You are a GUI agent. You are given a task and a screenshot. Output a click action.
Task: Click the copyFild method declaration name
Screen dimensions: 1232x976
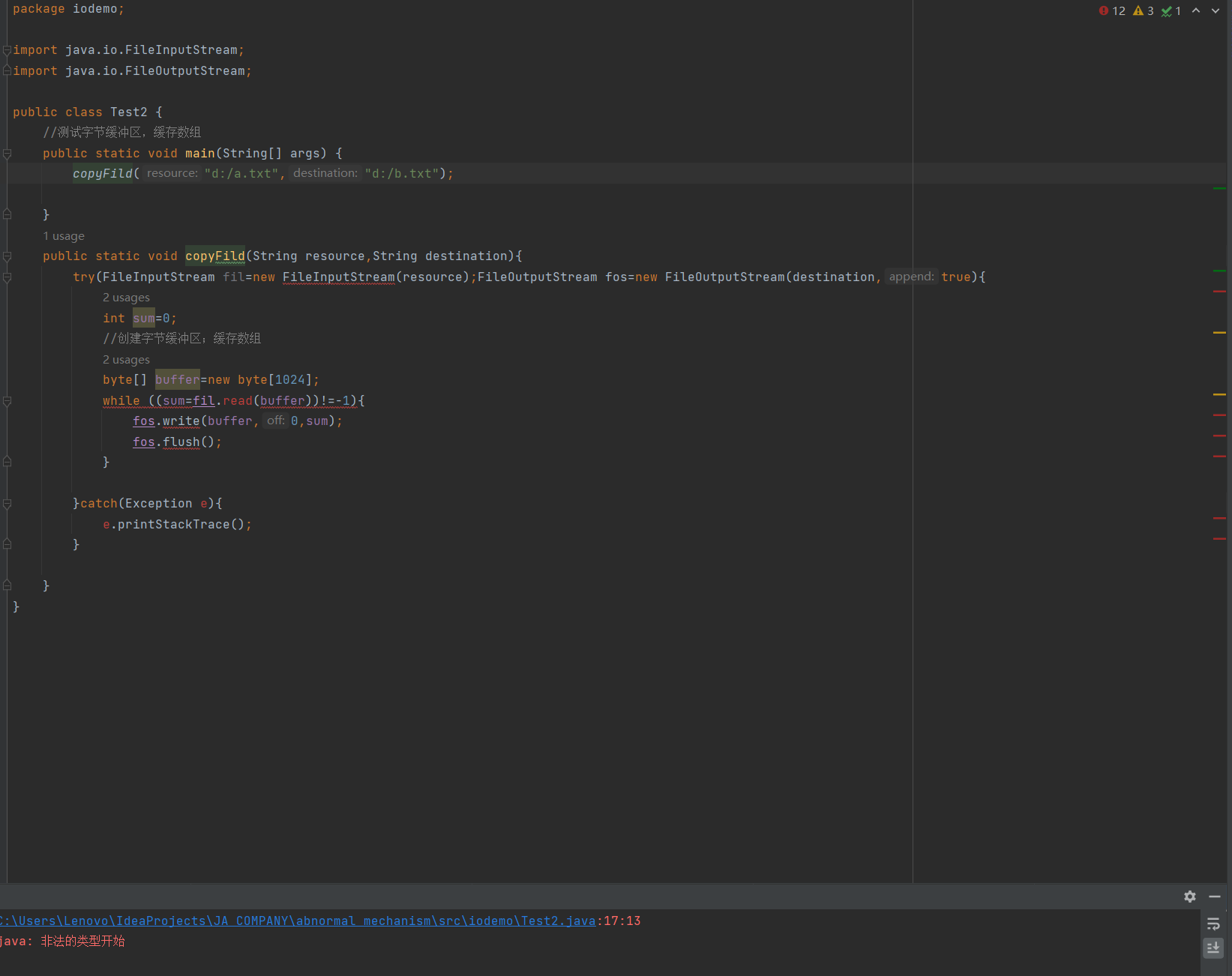point(215,256)
